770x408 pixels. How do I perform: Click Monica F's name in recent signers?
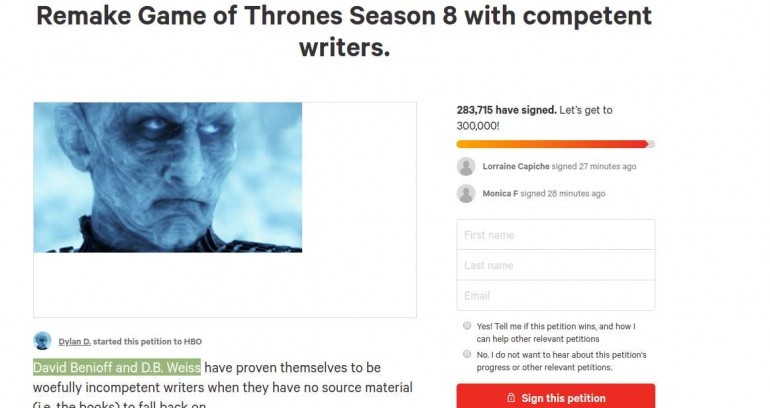pyautogui.click(x=506, y=193)
